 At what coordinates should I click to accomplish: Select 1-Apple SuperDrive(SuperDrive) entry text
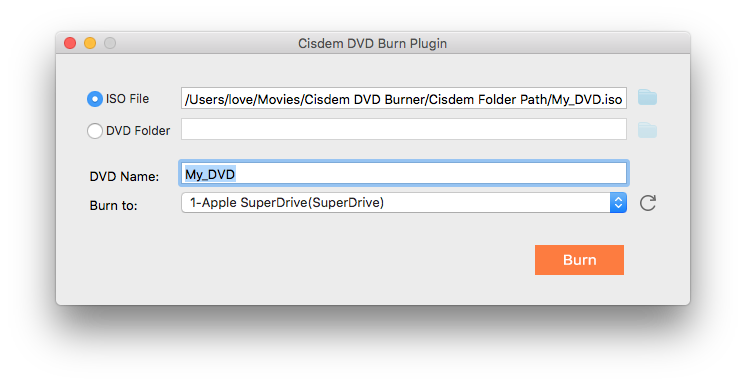pos(287,203)
